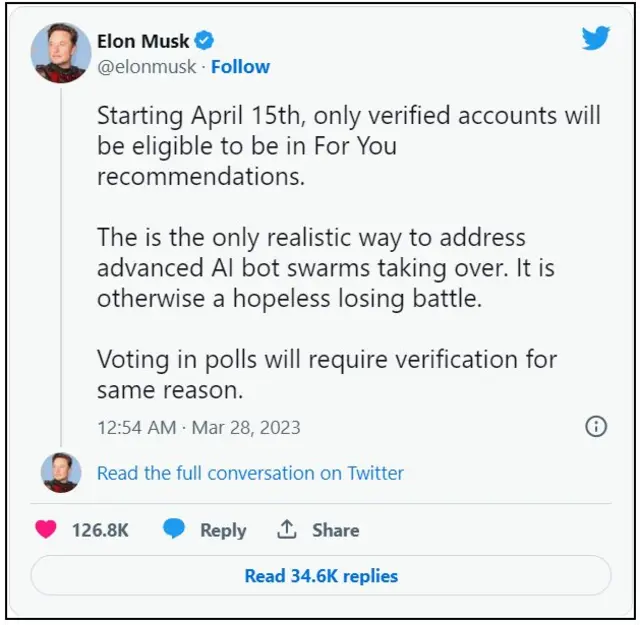Click the blue Twitter bird logo
The height and width of the screenshot is (625, 640).
tap(596, 39)
